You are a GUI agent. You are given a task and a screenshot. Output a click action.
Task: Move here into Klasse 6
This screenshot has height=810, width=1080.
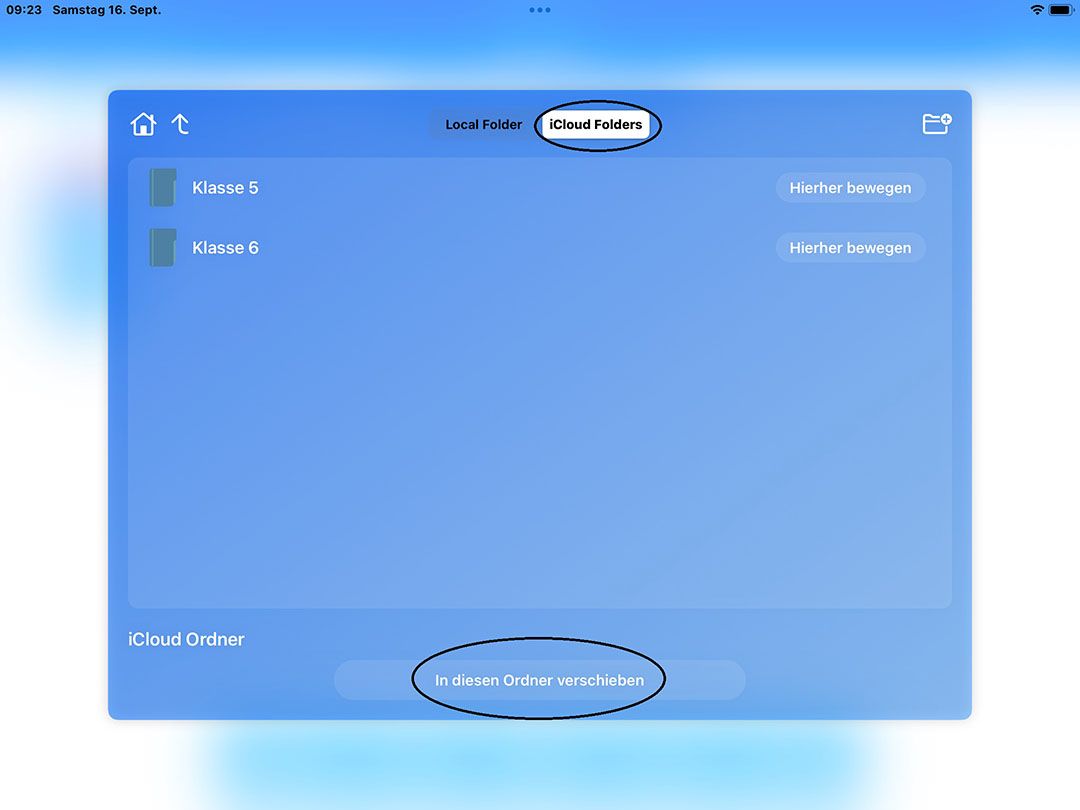coord(850,247)
